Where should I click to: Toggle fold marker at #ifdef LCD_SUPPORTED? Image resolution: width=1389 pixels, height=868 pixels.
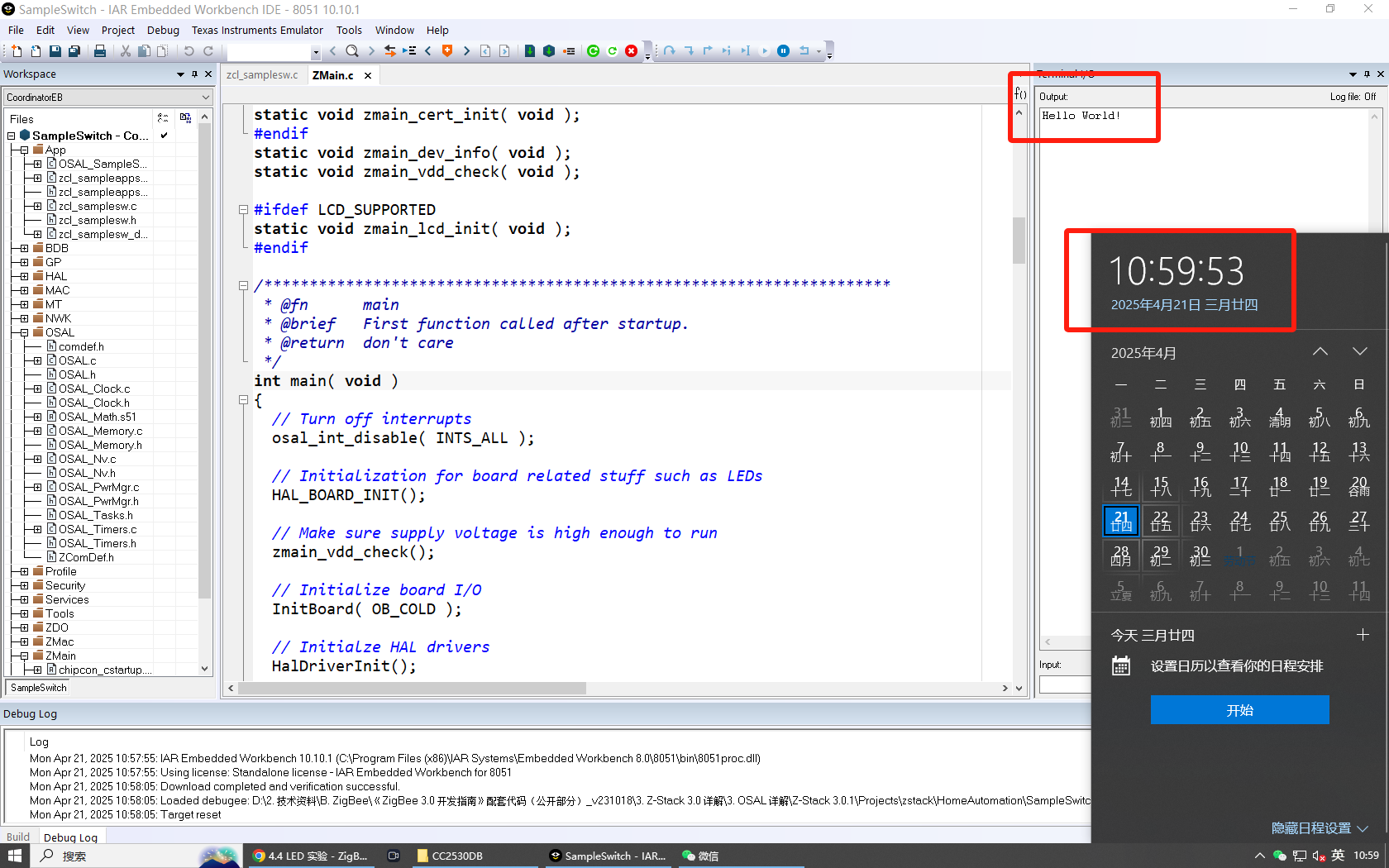(x=243, y=210)
